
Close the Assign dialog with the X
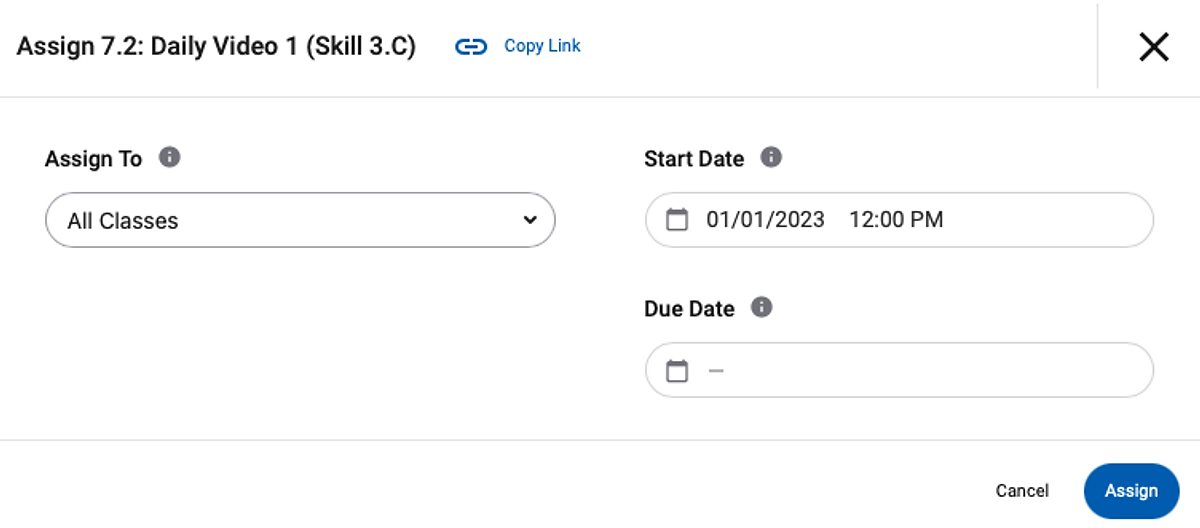coord(1153,47)
